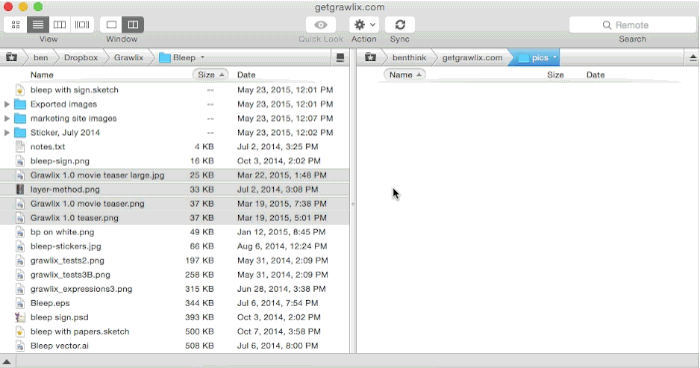Sort right pane by Size column

click(555, 75)
